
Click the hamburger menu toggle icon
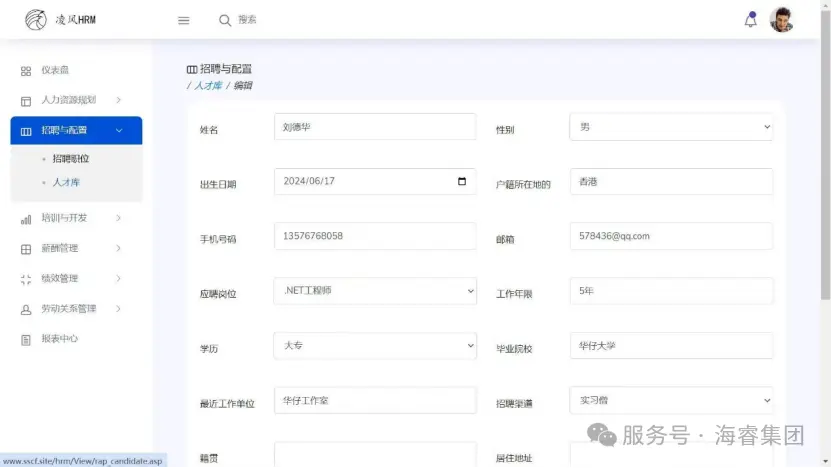[183, 20]
